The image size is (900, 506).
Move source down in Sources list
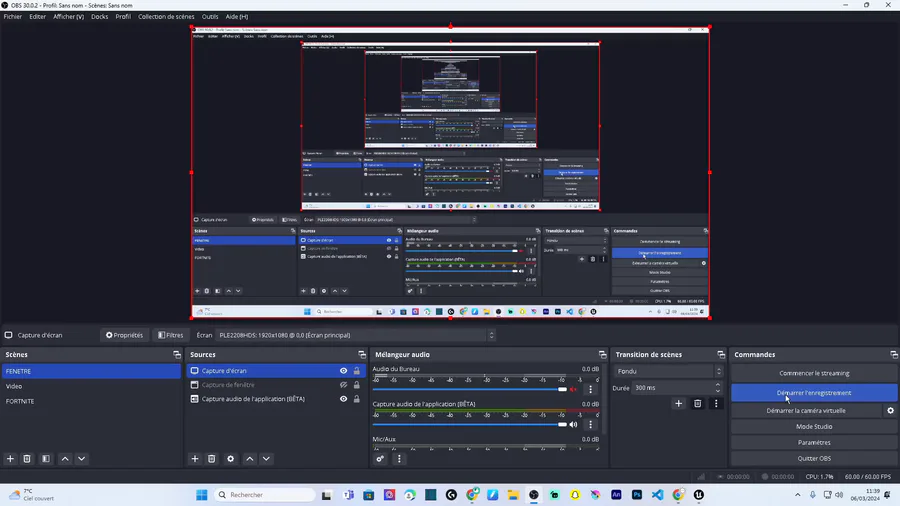266,459
